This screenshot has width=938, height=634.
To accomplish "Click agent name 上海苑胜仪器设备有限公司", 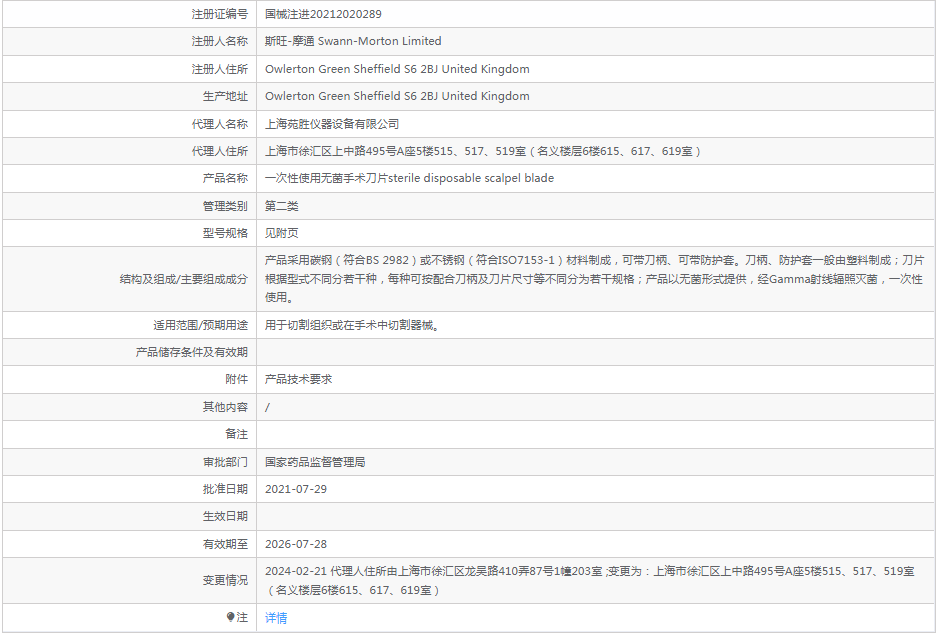I will click(331, 124).
